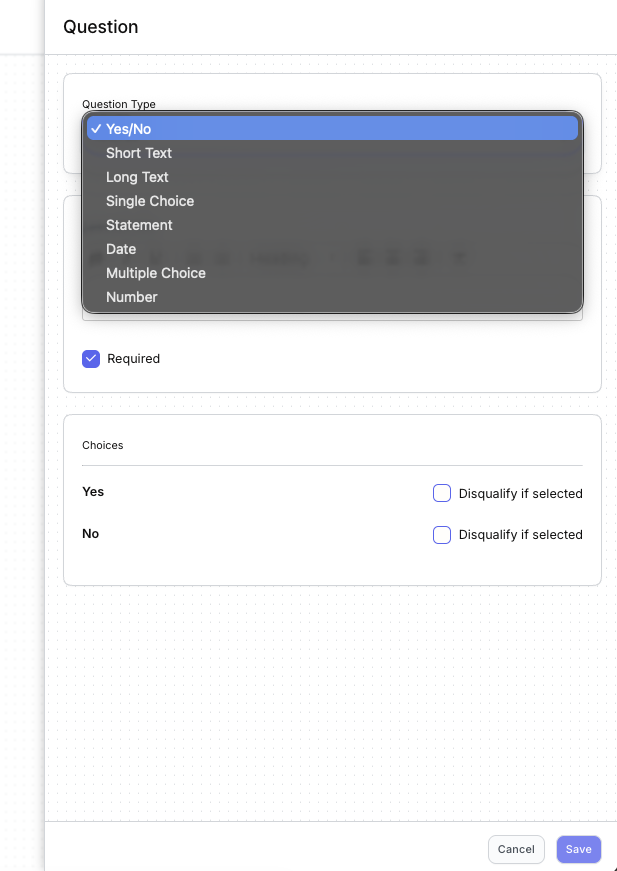Choose Number question type
617x871 pixels.
132,297
